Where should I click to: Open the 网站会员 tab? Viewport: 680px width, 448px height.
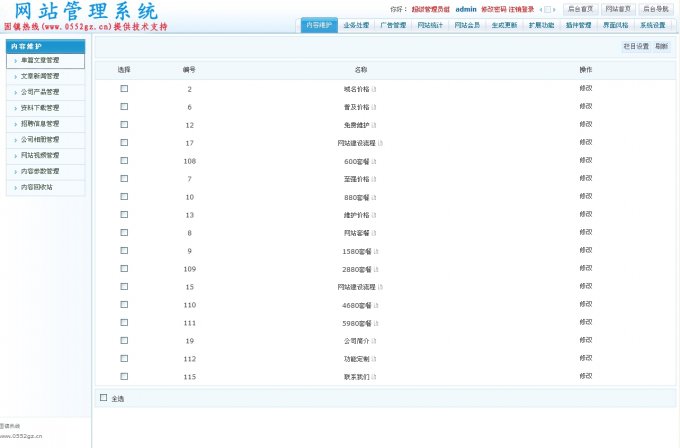point(467,25)
